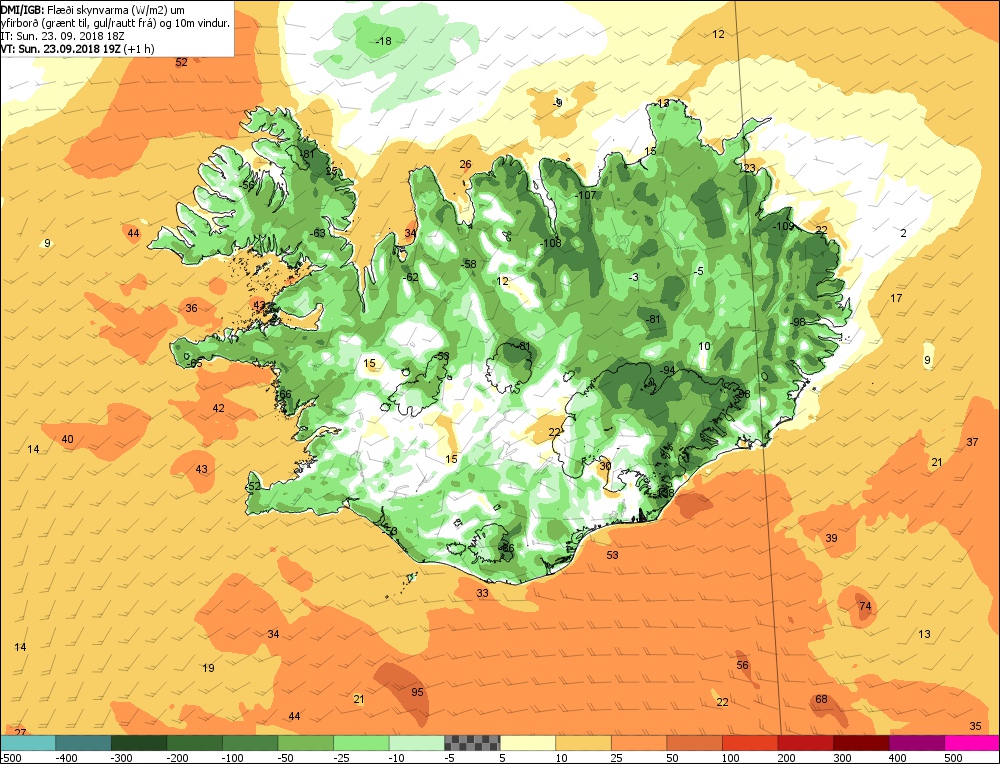Click the '-65' value on the Snæfellsnes peninsula
The image size is (1000, 764).
click(195, 363)
